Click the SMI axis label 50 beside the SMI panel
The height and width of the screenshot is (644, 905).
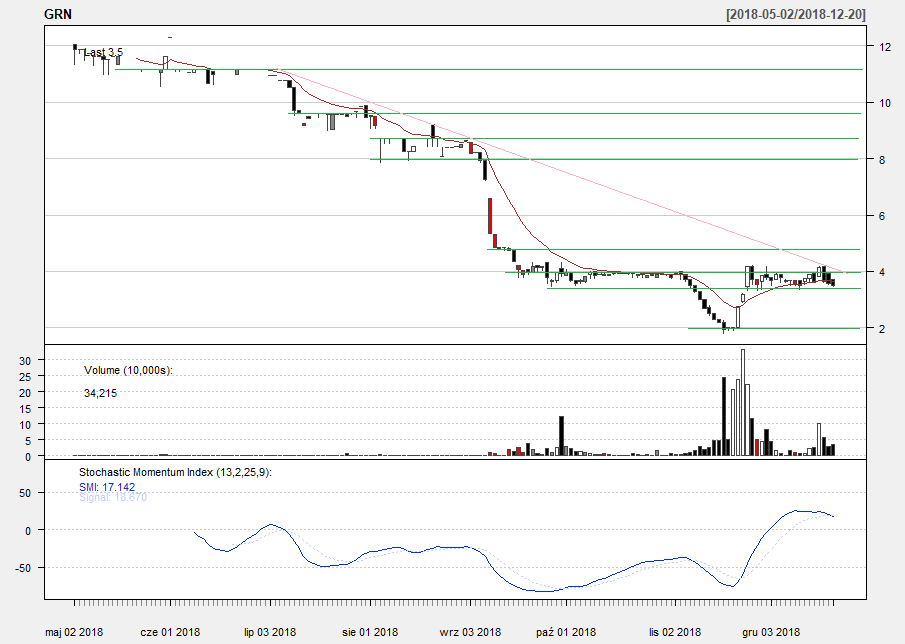coord(25,493)
